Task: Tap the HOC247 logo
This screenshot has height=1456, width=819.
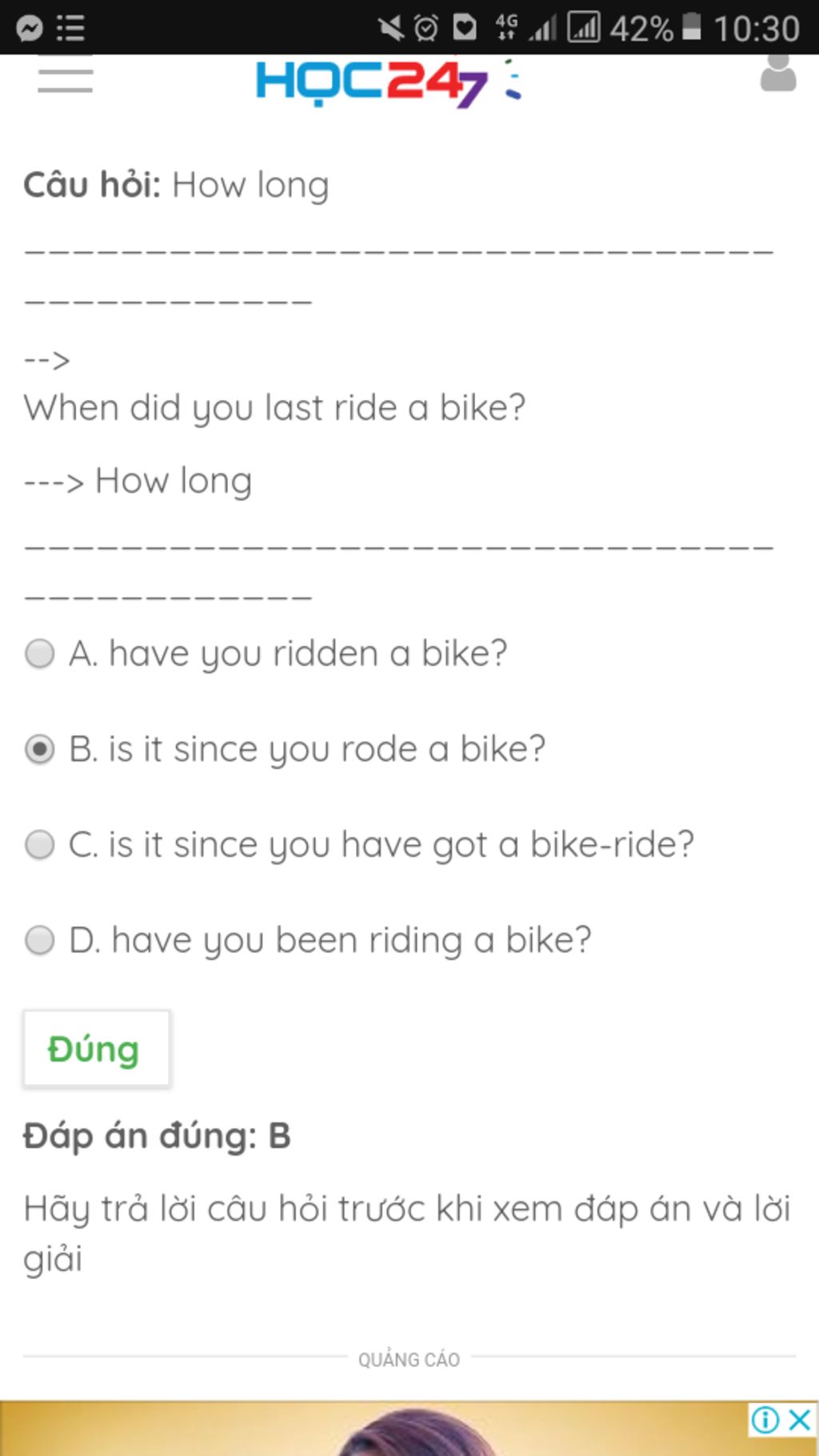Action: (387, 81)
